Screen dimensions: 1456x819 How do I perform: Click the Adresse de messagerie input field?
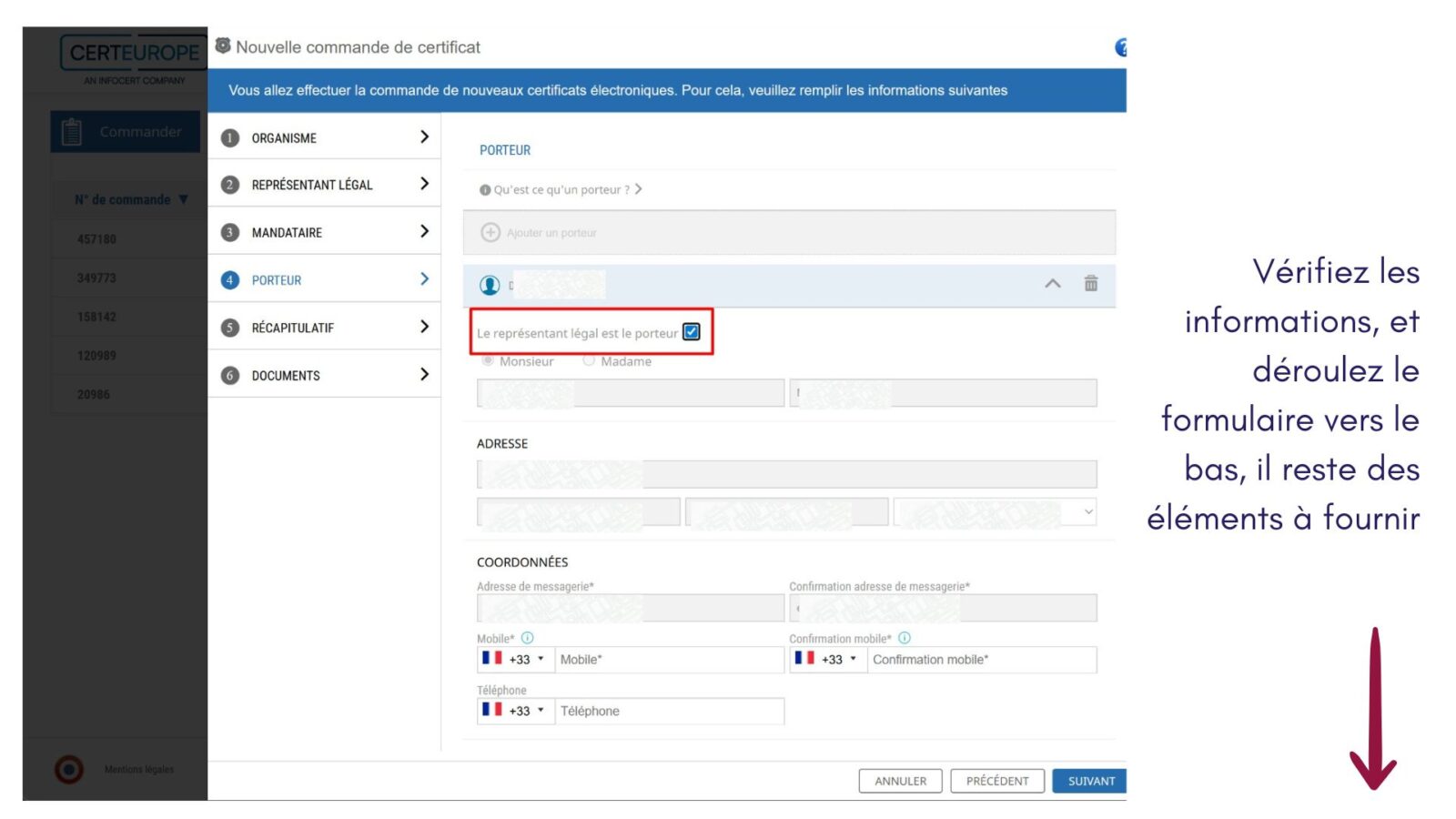point(630,608)
